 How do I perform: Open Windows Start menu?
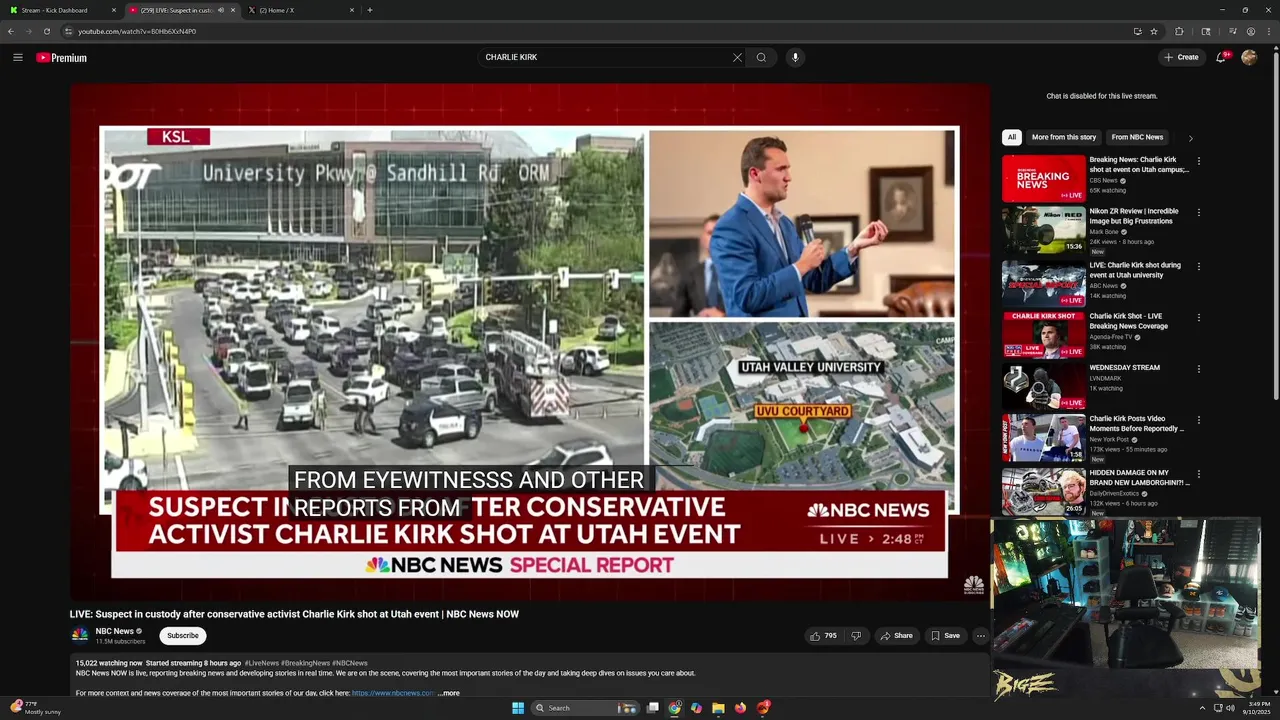point(518,708)
